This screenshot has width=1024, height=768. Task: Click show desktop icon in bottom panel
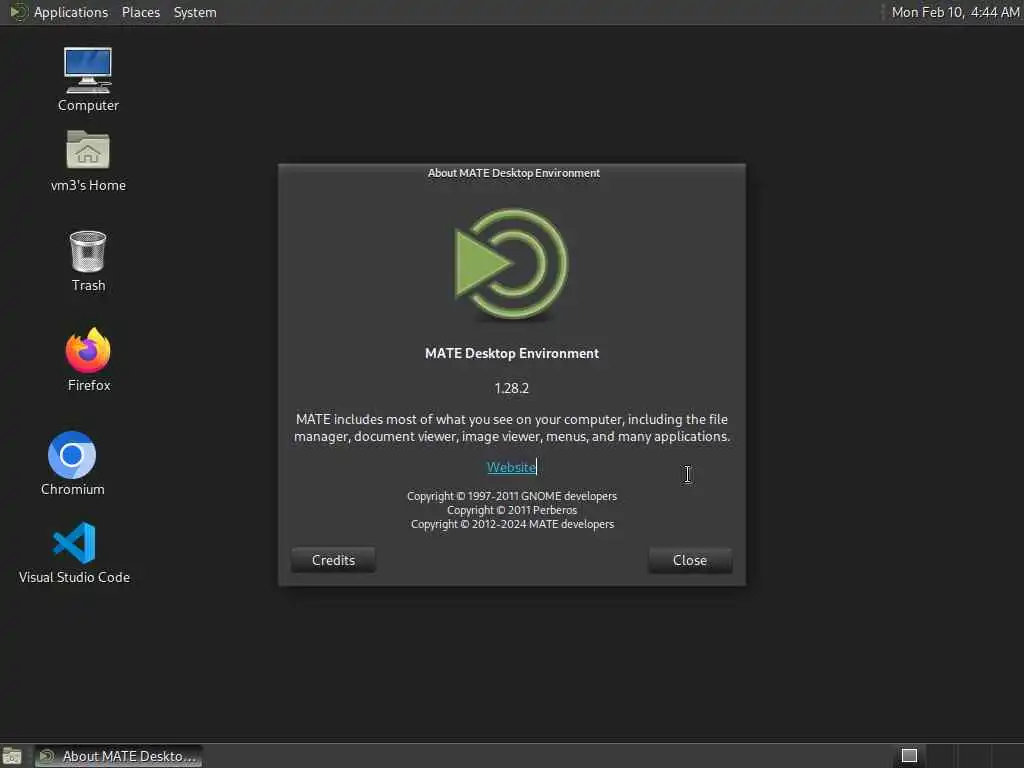[12, 756]
